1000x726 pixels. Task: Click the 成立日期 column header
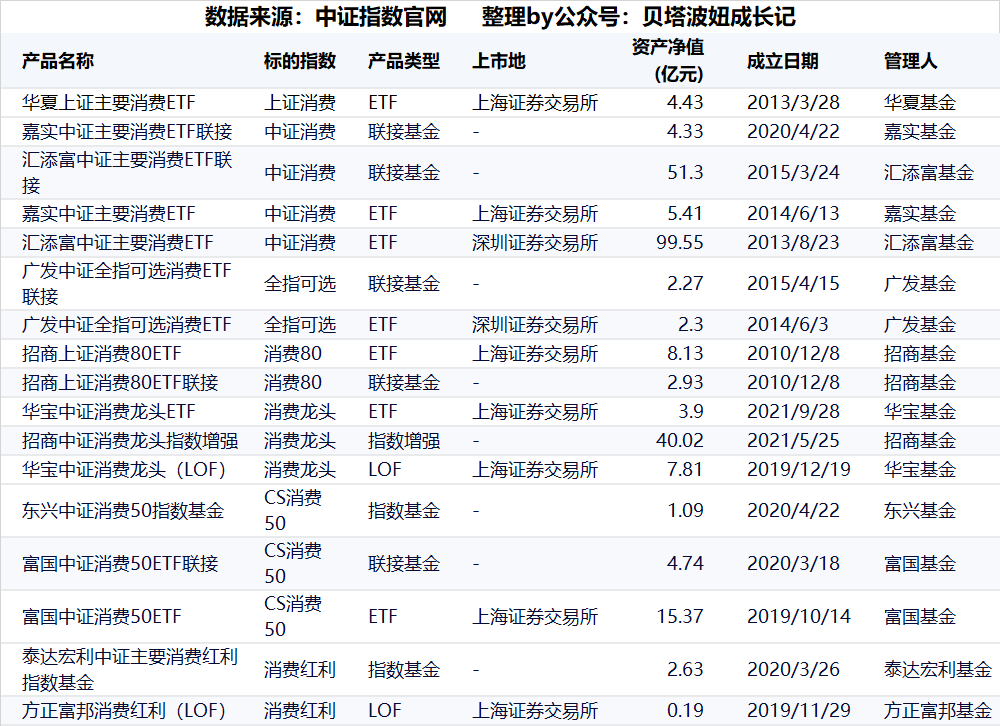(x=783, y=61)
